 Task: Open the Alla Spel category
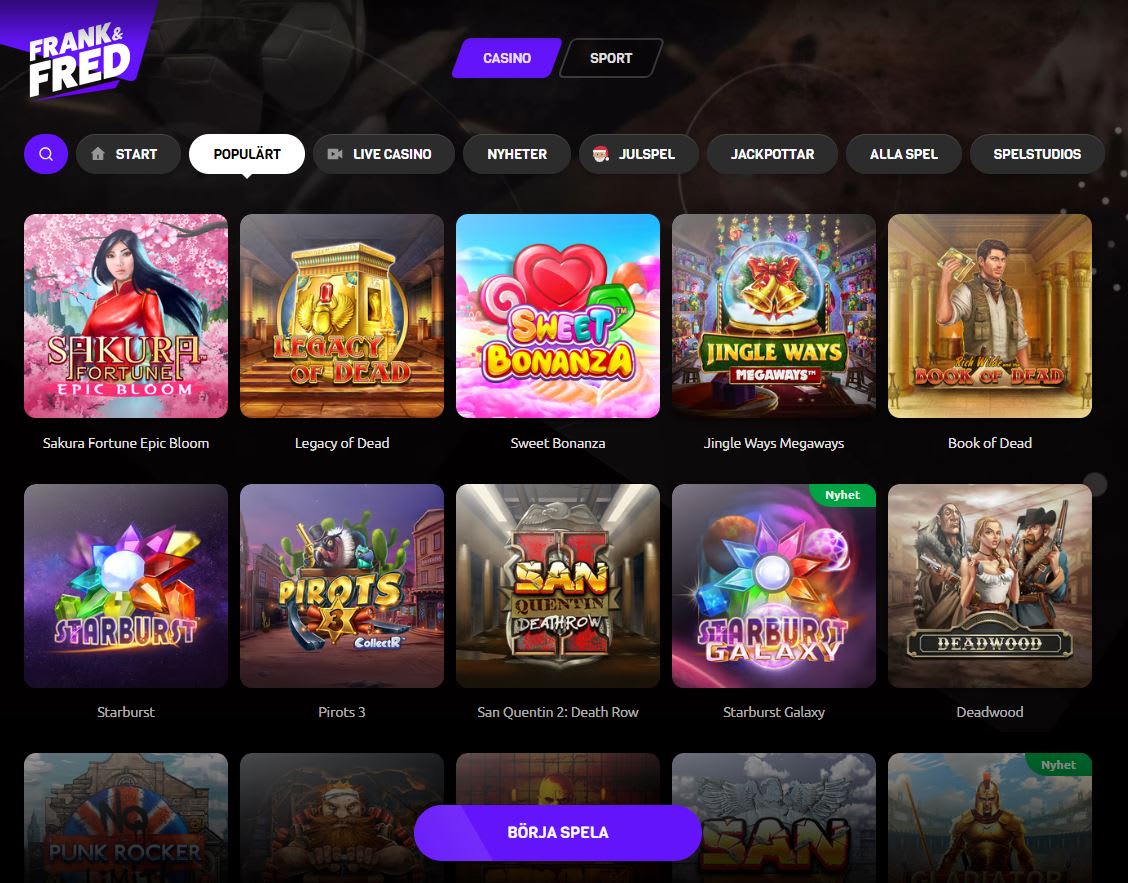point(904,154)
